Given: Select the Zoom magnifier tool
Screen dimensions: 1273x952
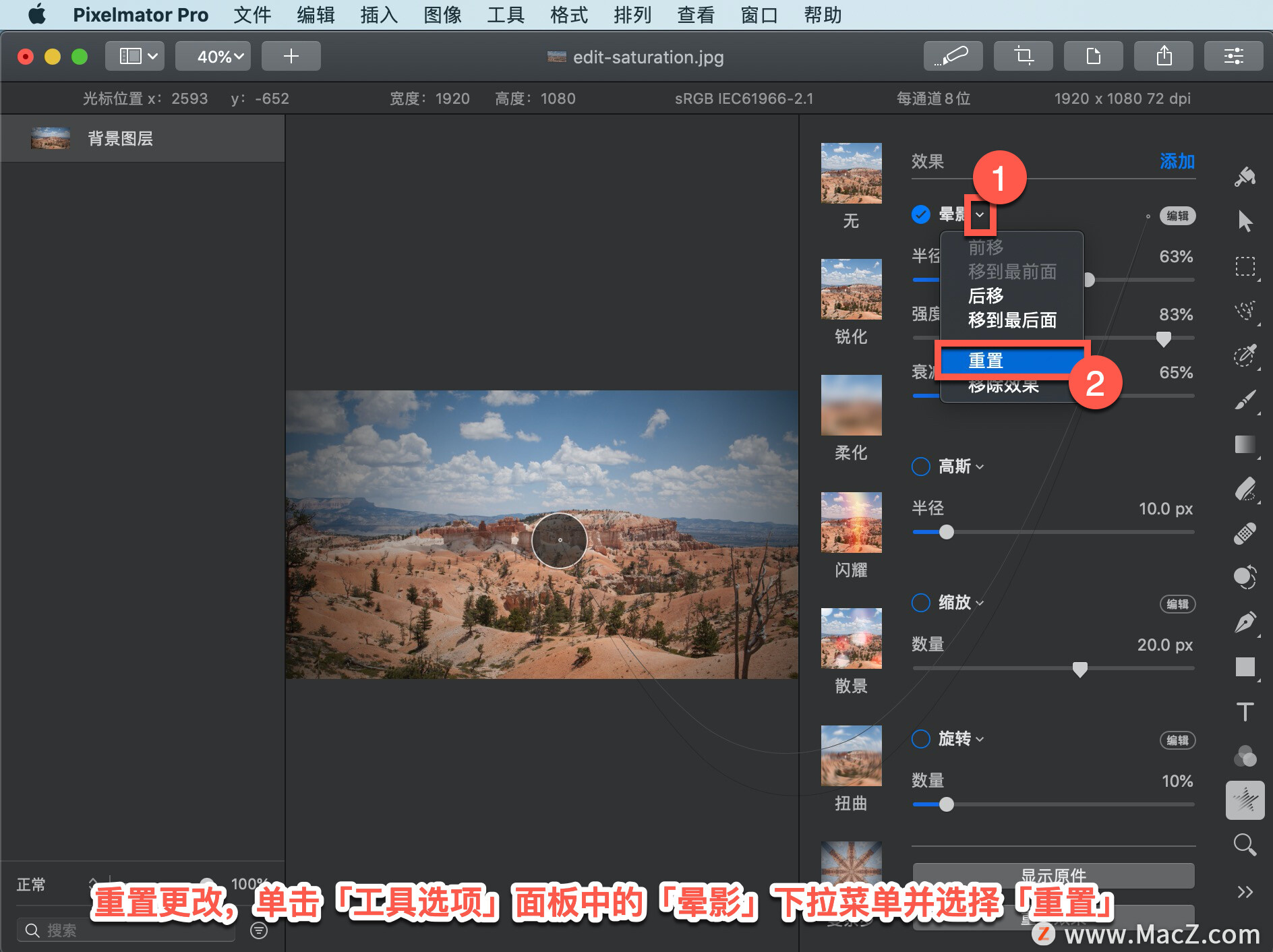Looking at the screenshot, I should (x=1245, y=845).
